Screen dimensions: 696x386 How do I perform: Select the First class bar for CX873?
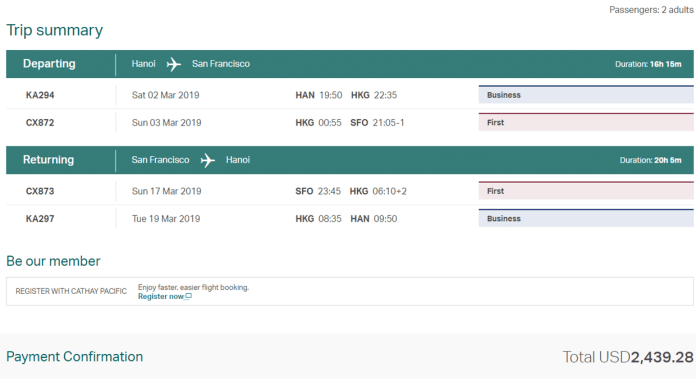(x=586, y=191)
